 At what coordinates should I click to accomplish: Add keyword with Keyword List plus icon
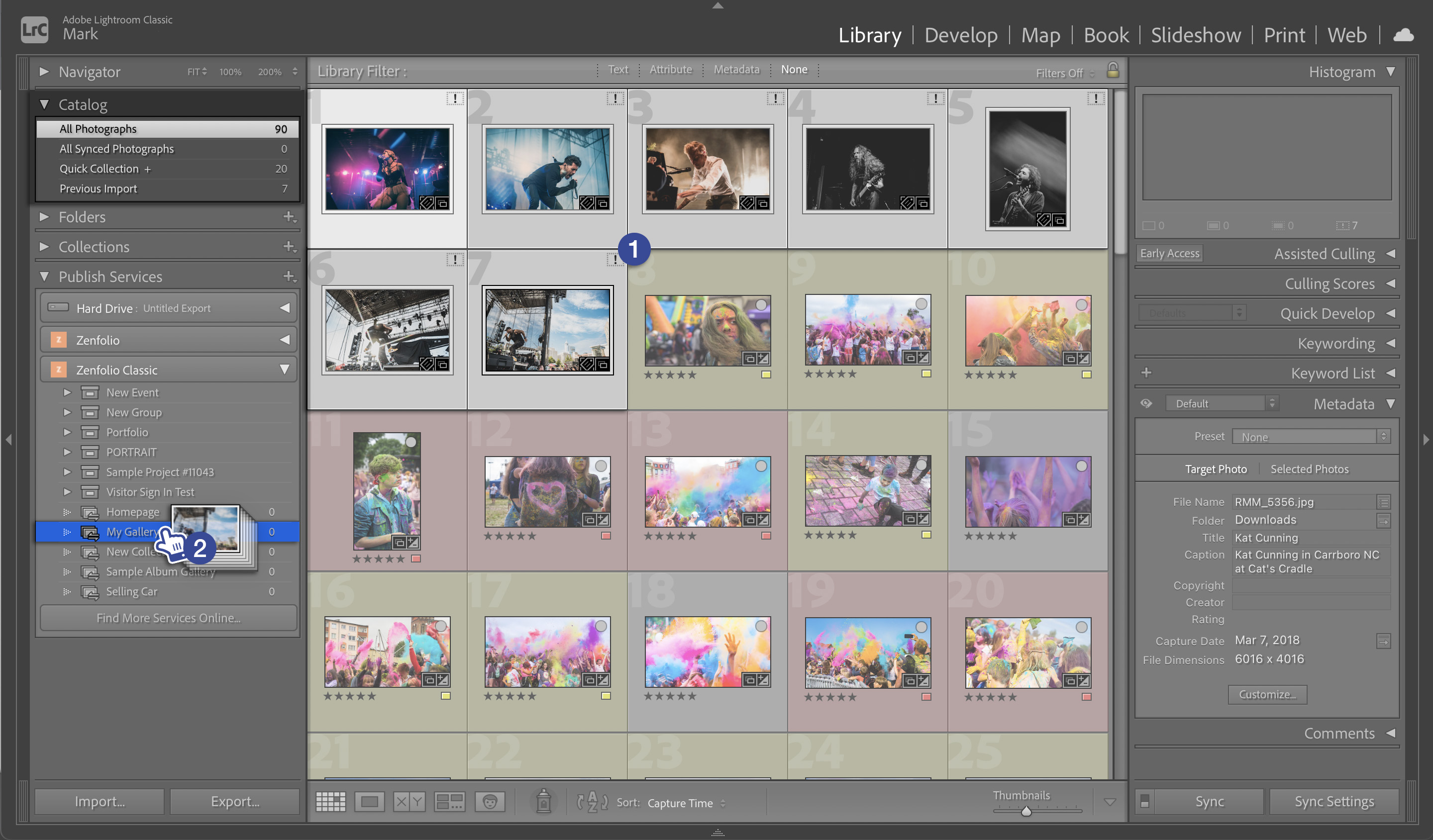[1146, 373]
